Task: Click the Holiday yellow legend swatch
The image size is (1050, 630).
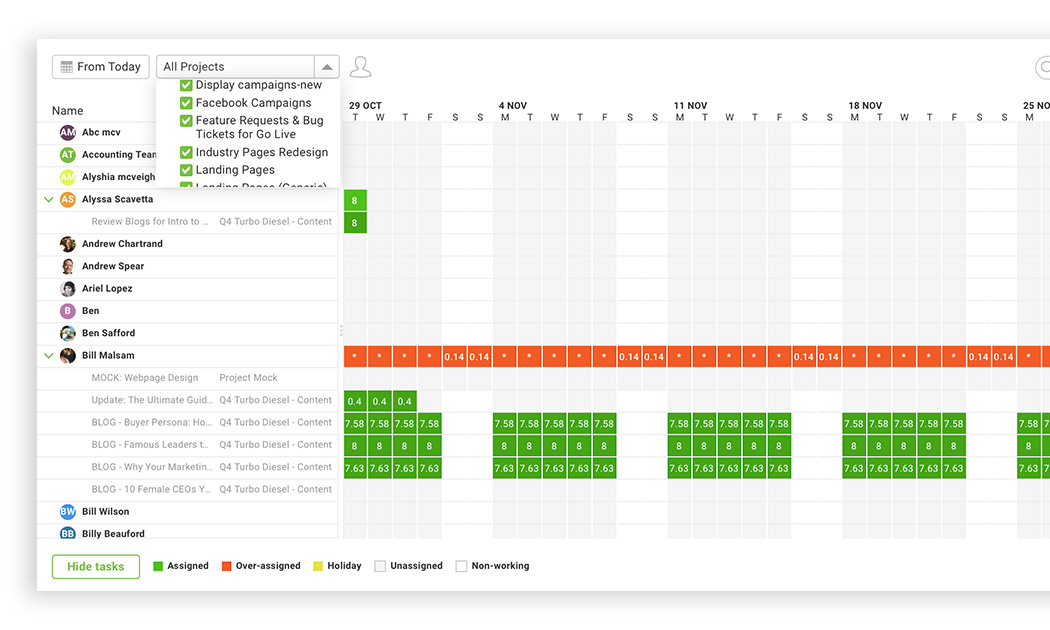Action: (x=318, y=566)
